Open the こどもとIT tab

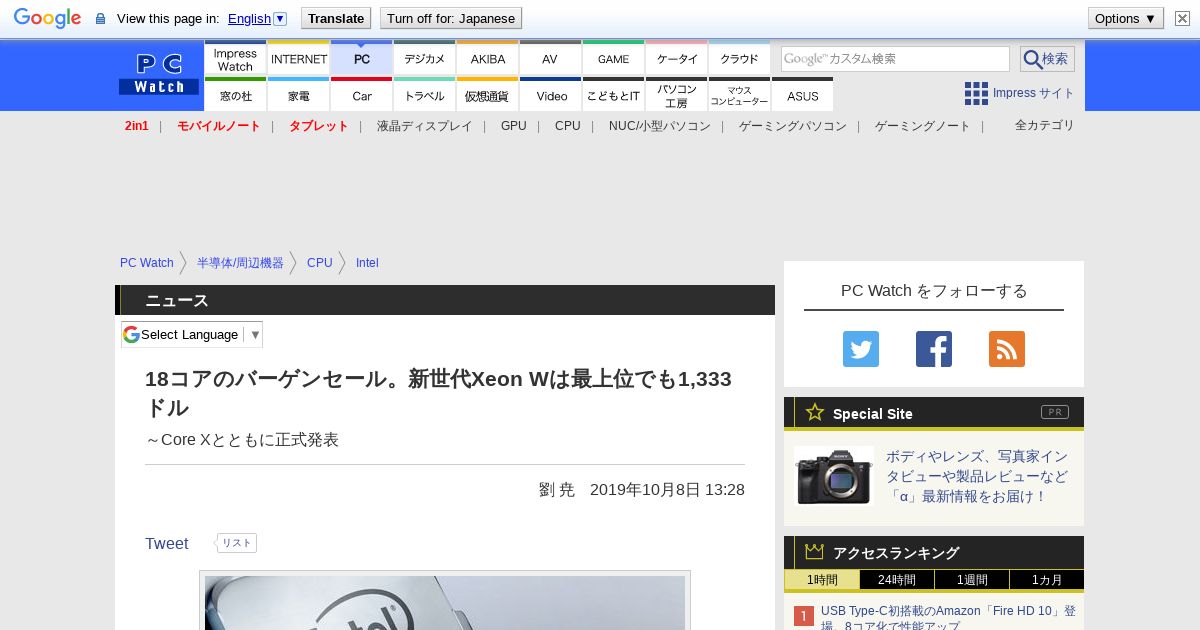click(614, 95)
